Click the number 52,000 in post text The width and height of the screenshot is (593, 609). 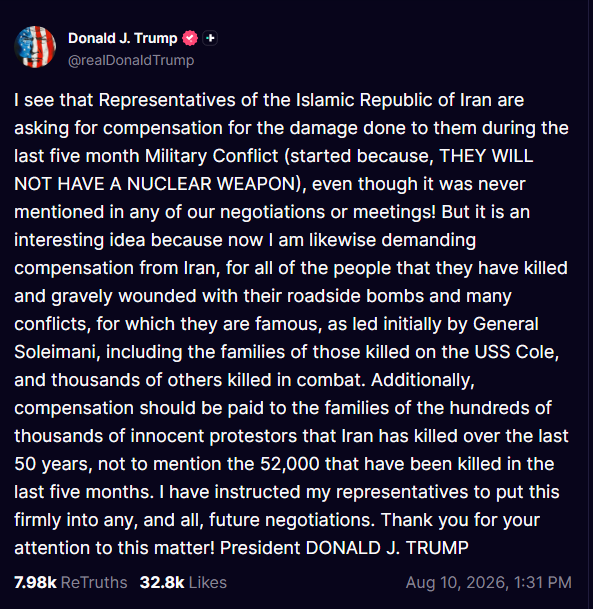pyautogui.click(x=290, y=464)
